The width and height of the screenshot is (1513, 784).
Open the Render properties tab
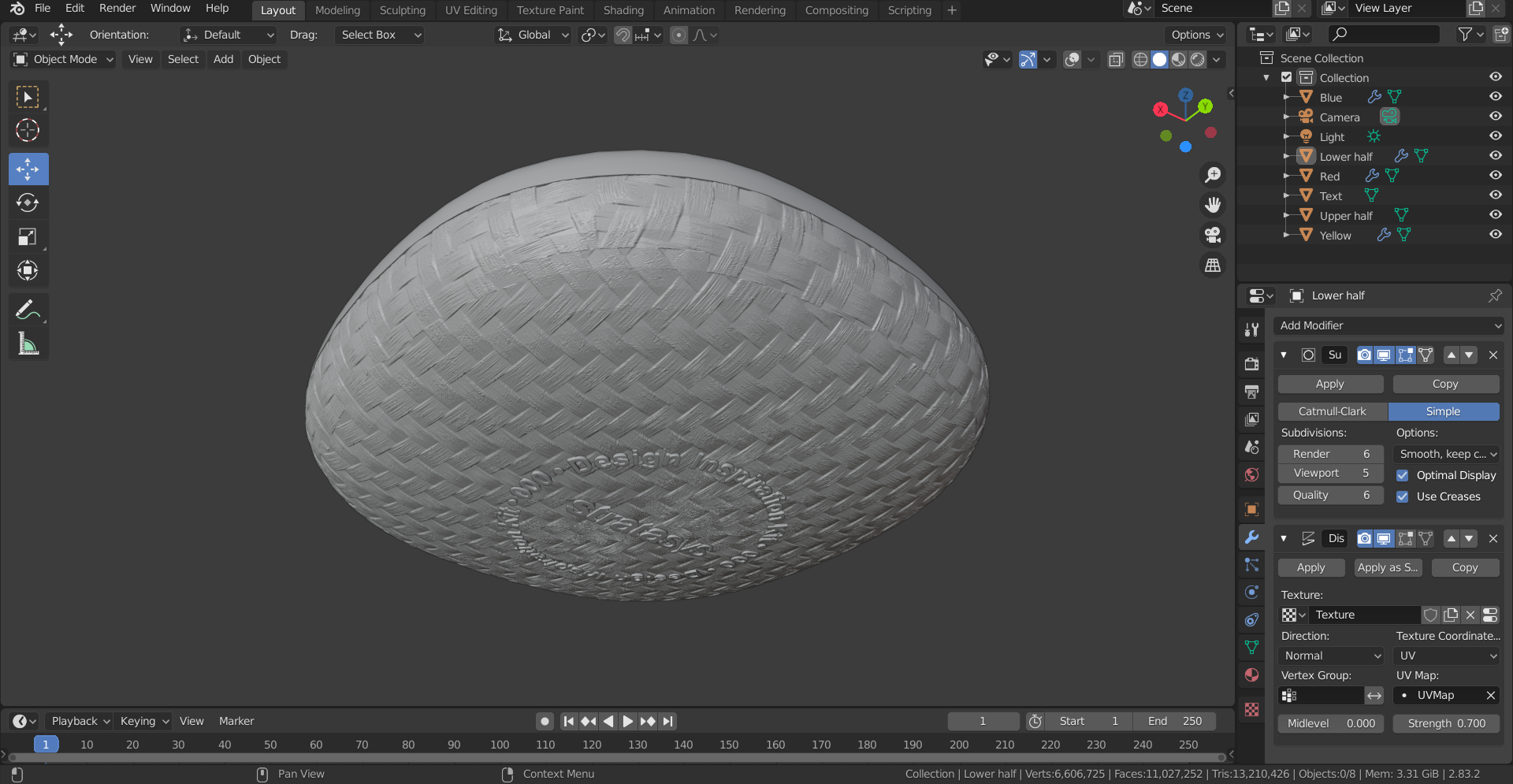pyautogui.click(x=1251, y=363)
